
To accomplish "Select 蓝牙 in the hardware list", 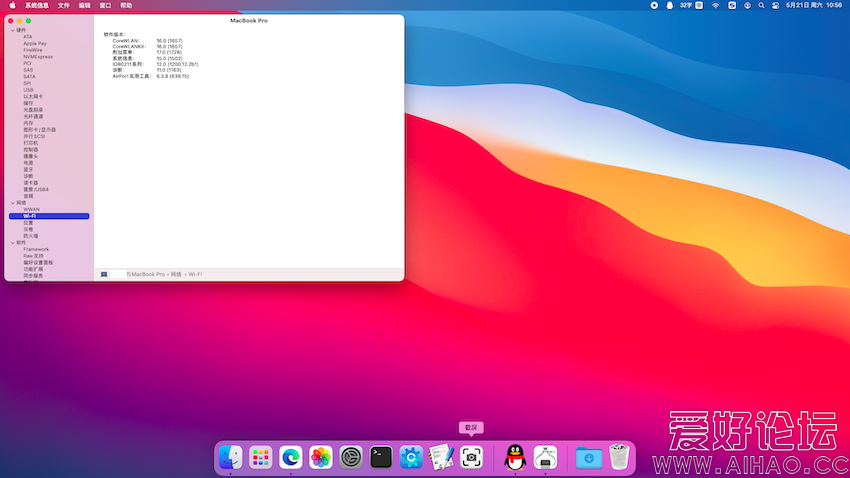I will (x=28, y=169).
